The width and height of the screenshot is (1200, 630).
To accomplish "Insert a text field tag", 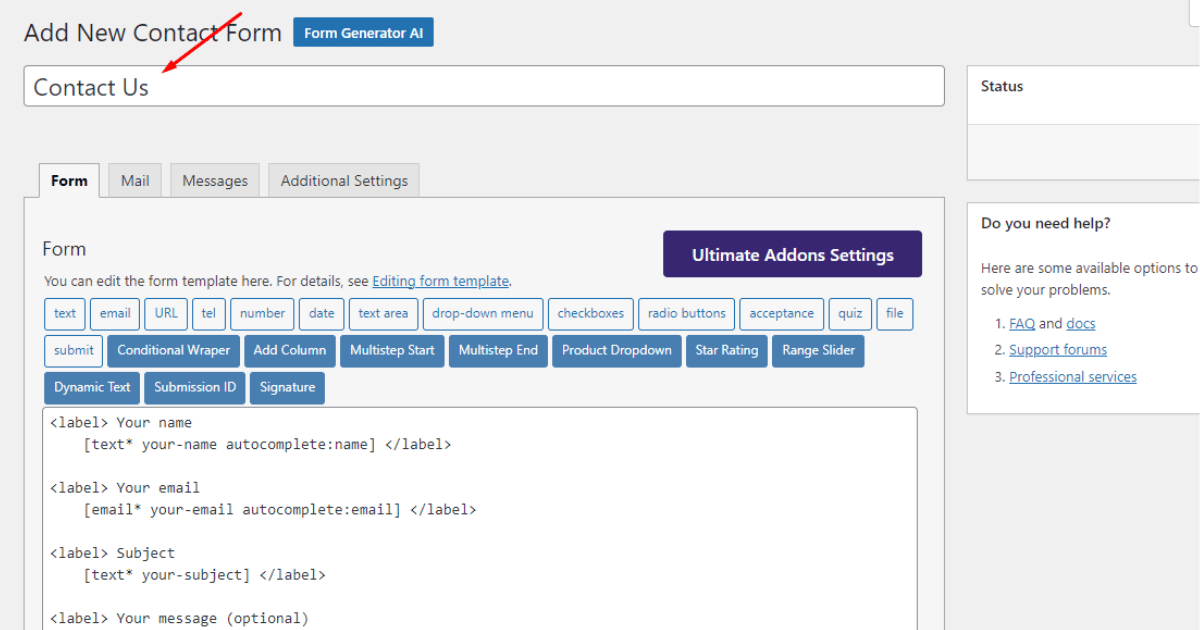I will coord(64,313).
